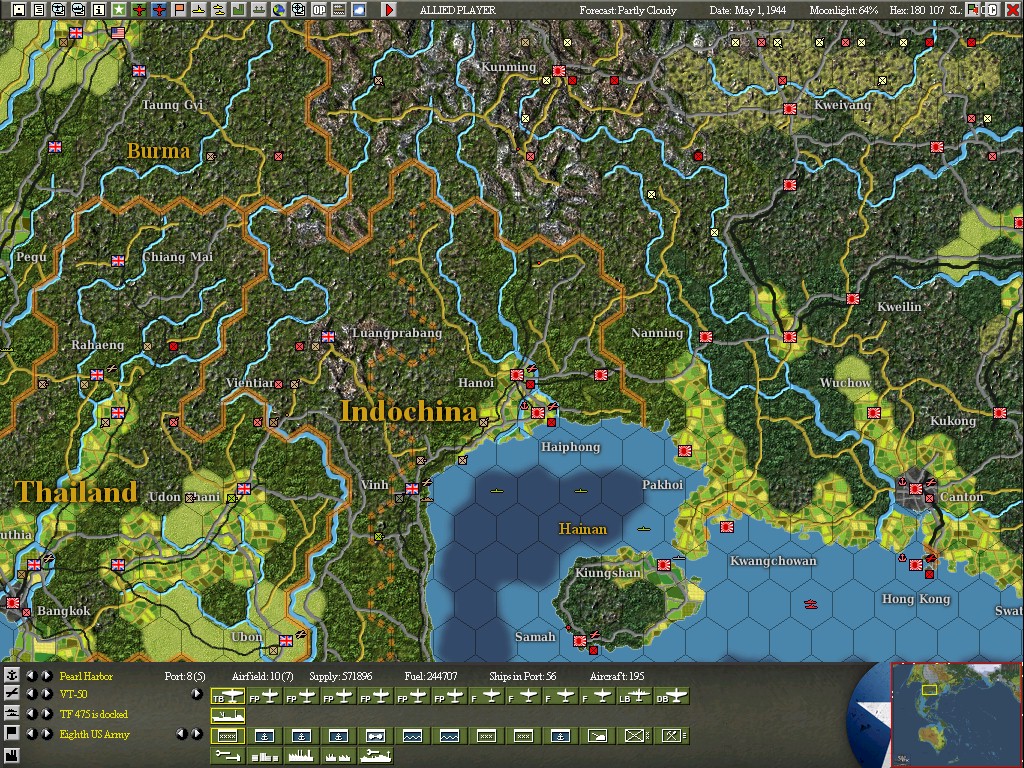Click the orange flag toolbar icon

(x=178, y=9)
